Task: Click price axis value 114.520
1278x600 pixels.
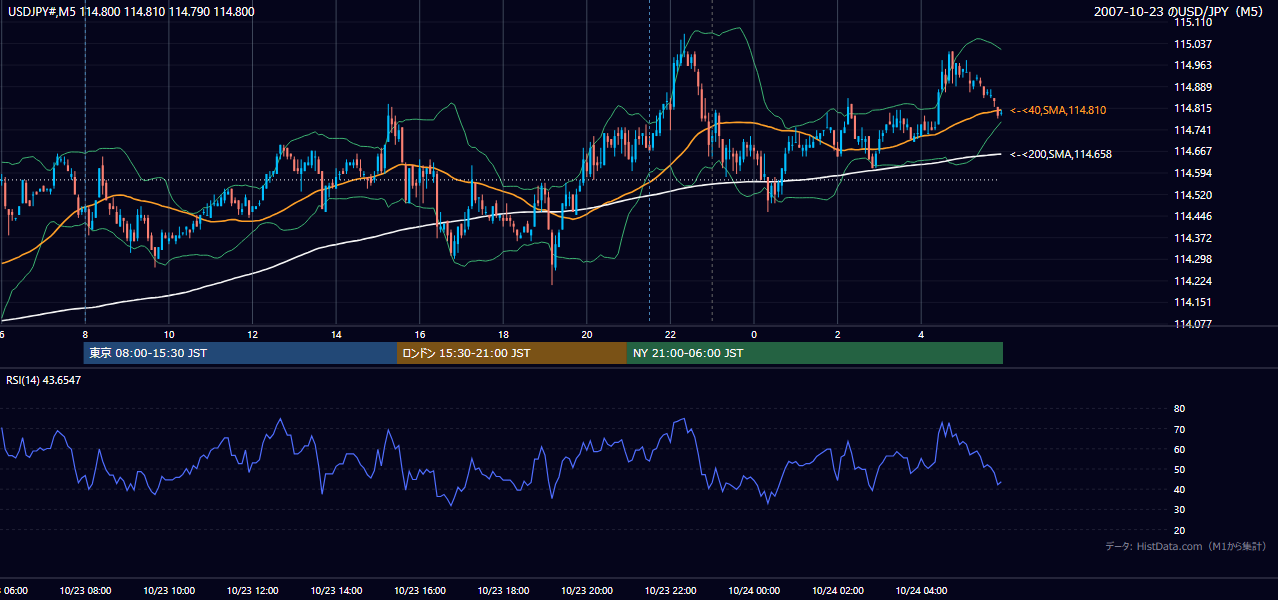Action: 1192,195
